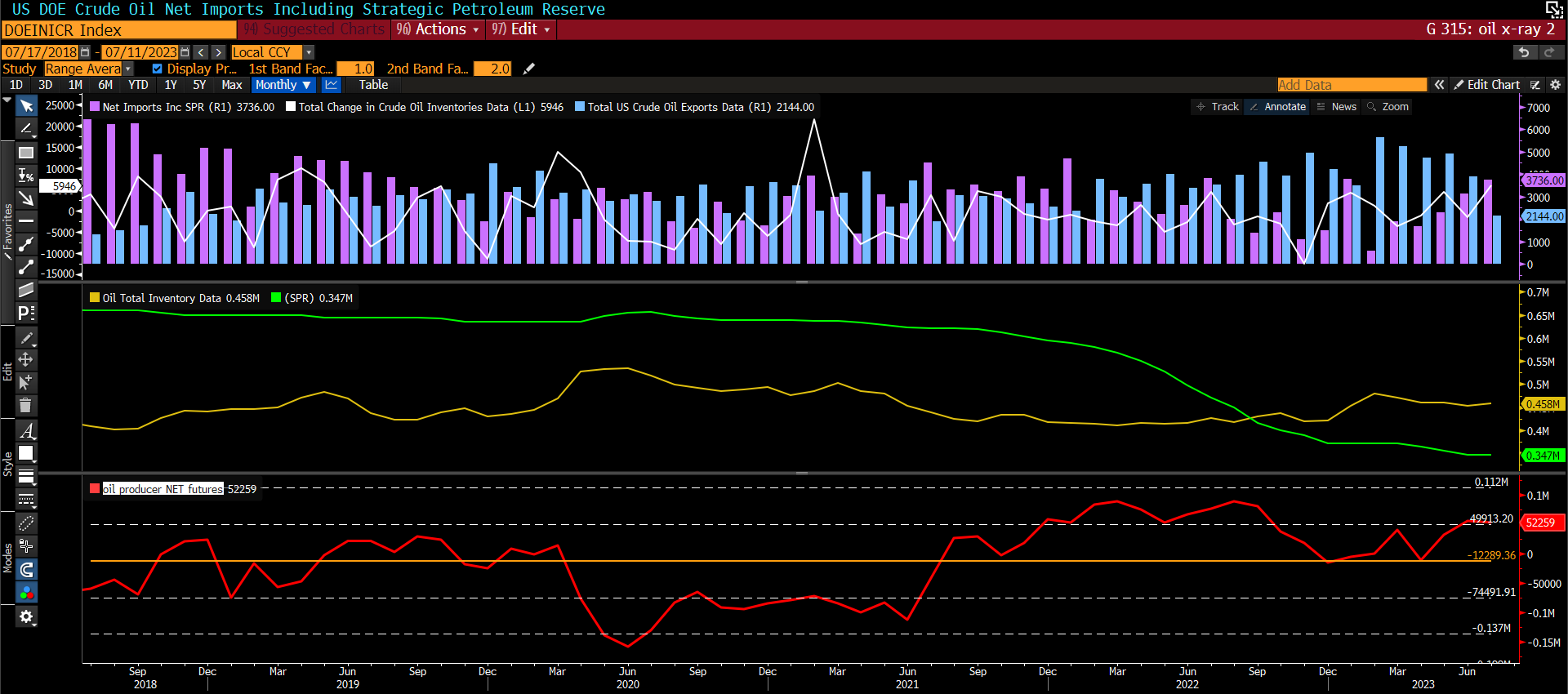Click the study edit pencil icon
1568x694 pixels.
[529, 69]
